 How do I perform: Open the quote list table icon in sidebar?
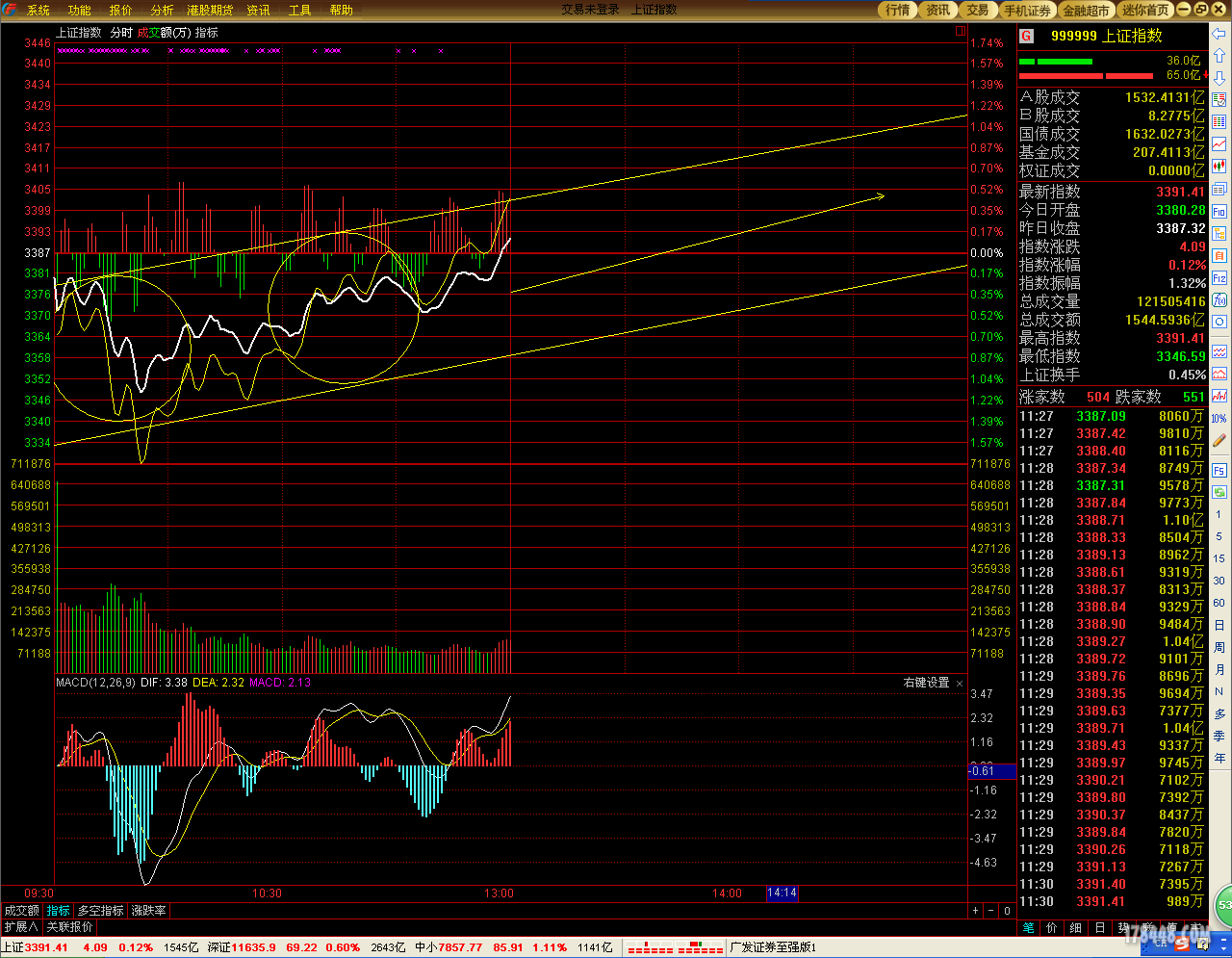coord(1219,122)
